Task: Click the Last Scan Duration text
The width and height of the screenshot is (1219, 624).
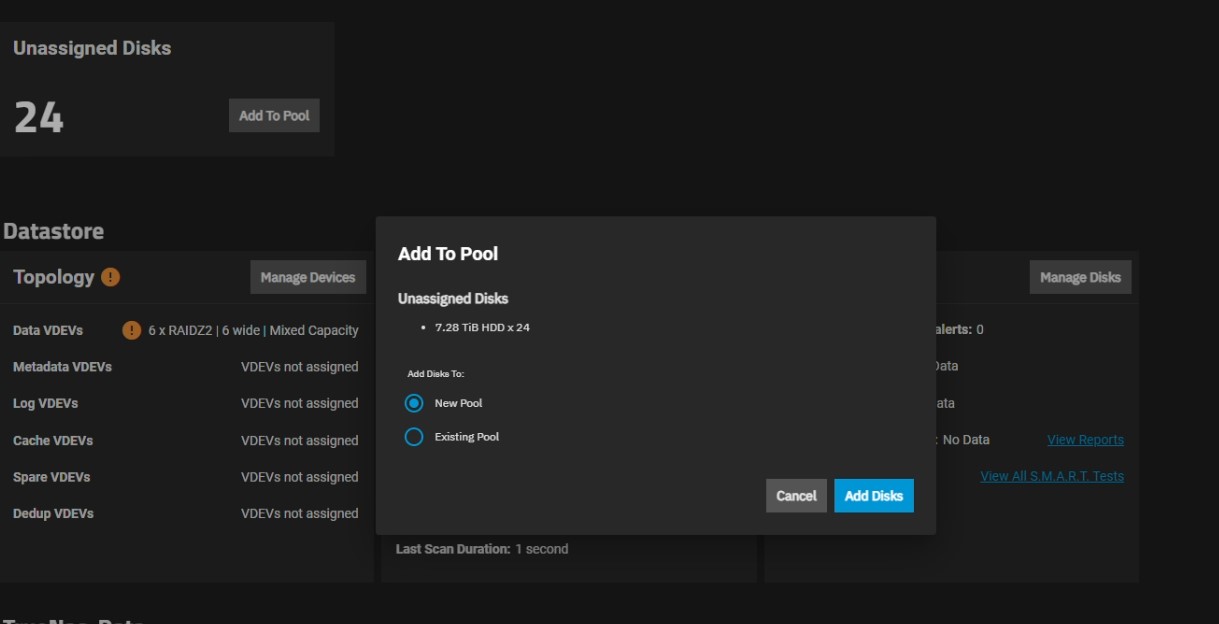Action: click(x=481, y=549)
